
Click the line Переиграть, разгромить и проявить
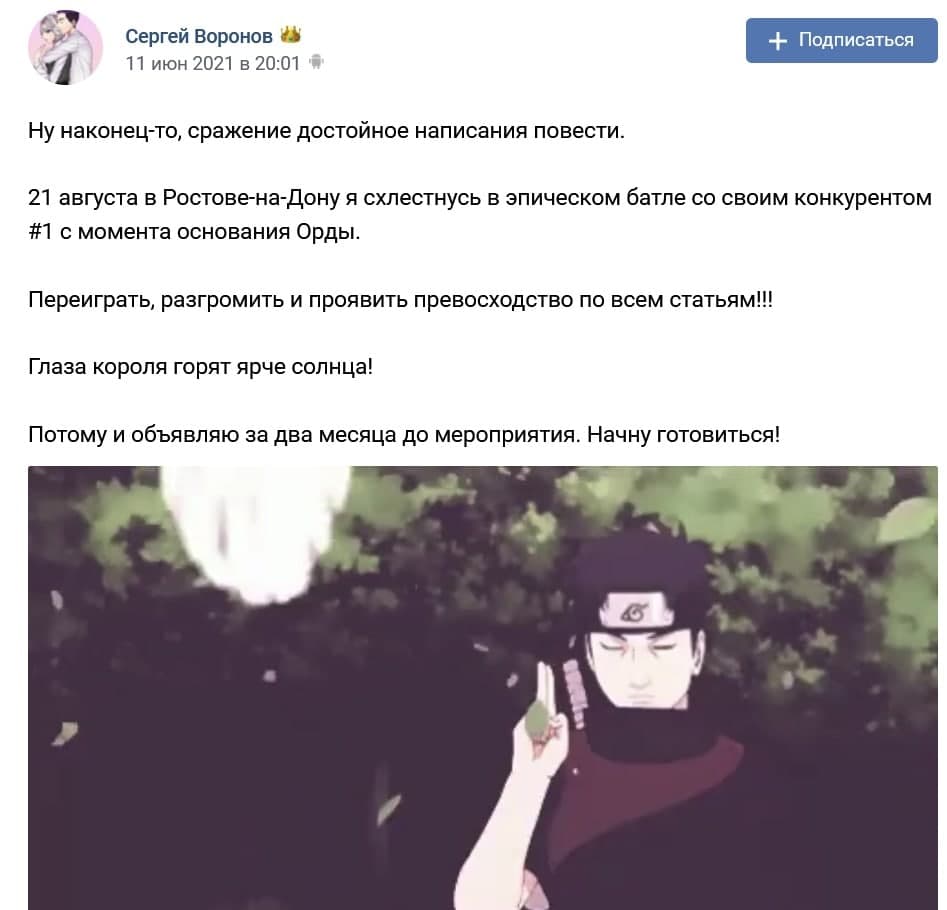click(400, 300)
